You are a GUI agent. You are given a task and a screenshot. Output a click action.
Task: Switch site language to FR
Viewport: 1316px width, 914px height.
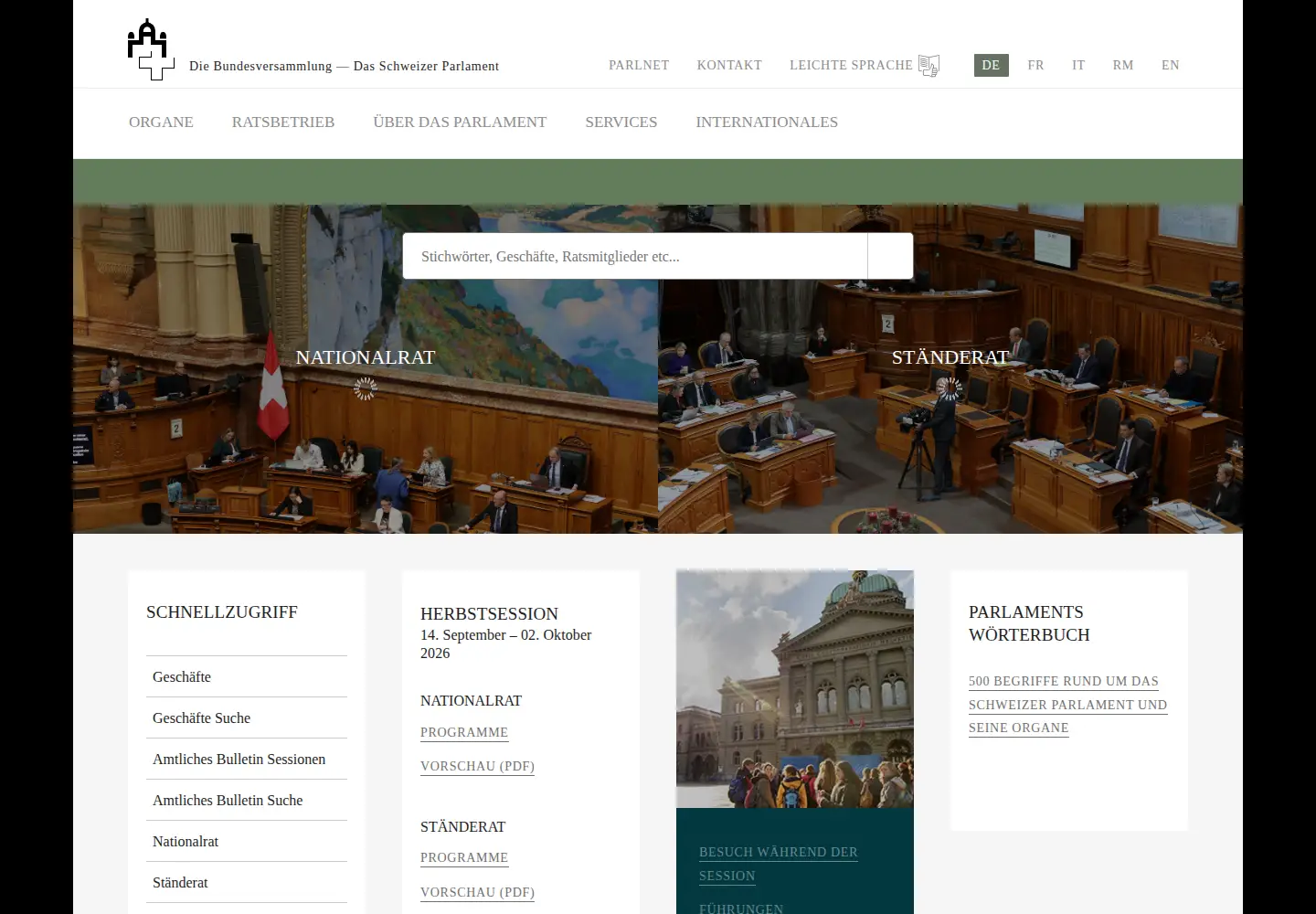pyautogui.click(x=1035, y=65)
